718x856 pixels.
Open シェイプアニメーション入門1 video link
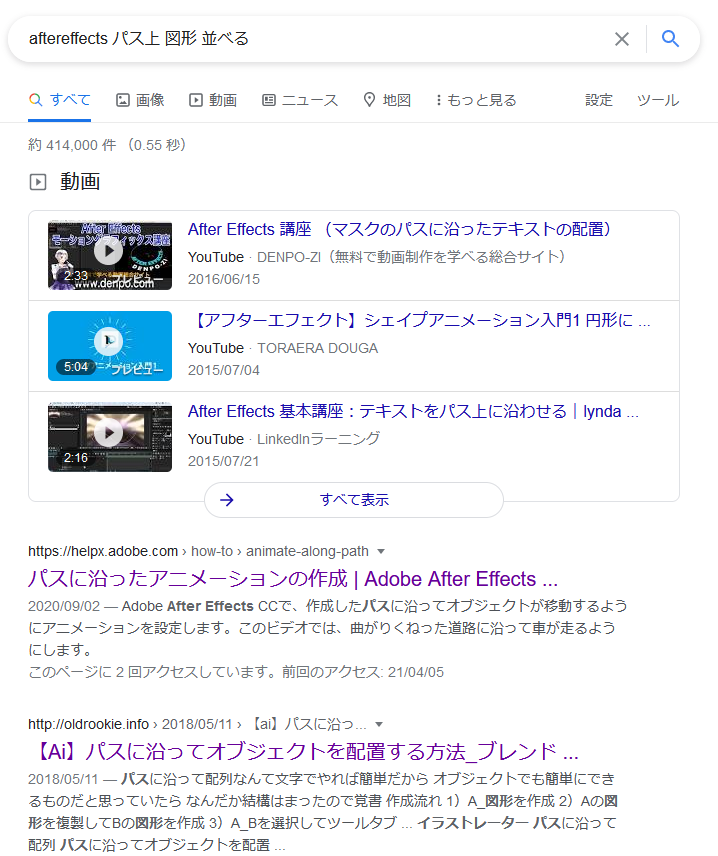[x=419, y=320]
